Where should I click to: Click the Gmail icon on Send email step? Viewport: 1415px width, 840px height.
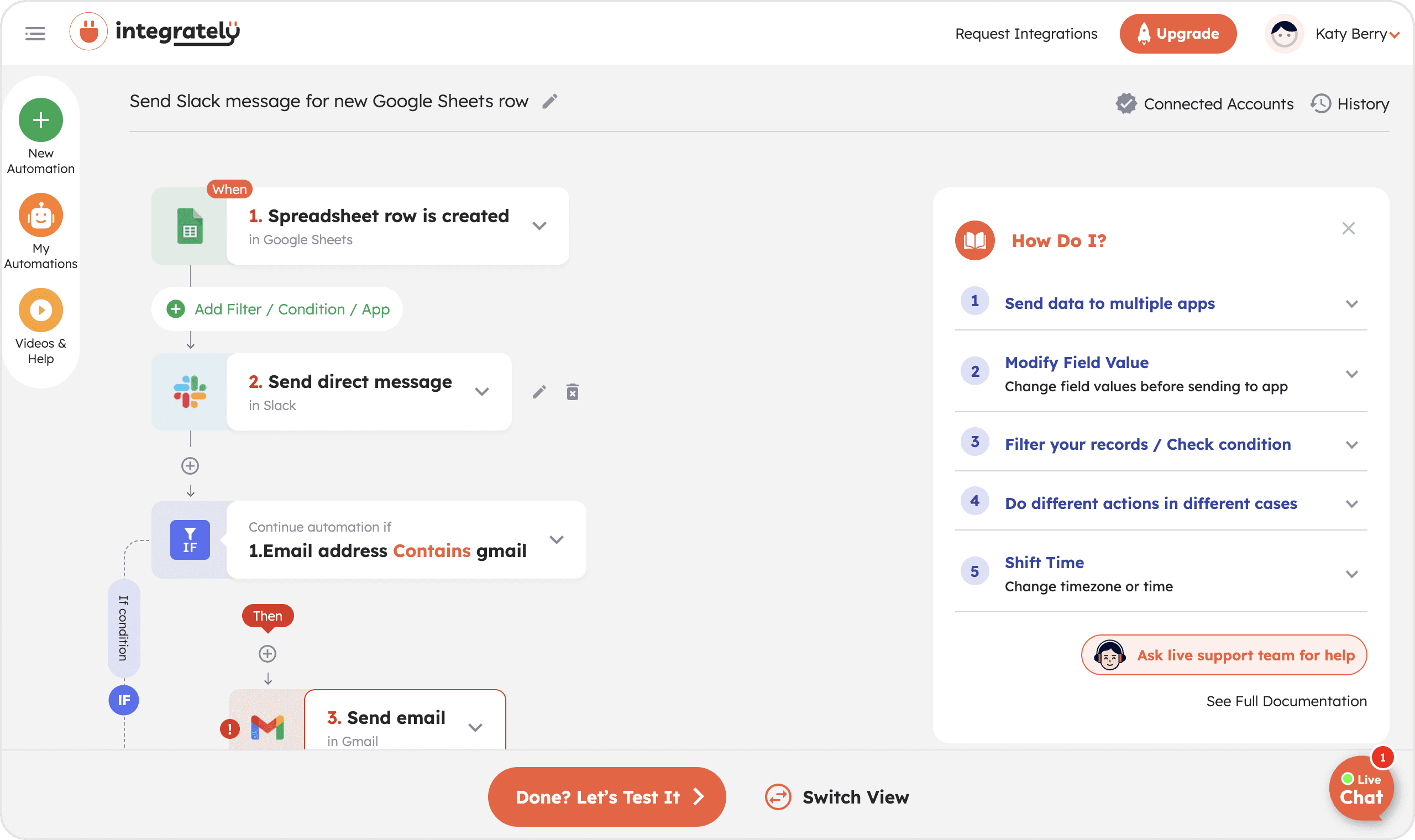pos(268,727)
